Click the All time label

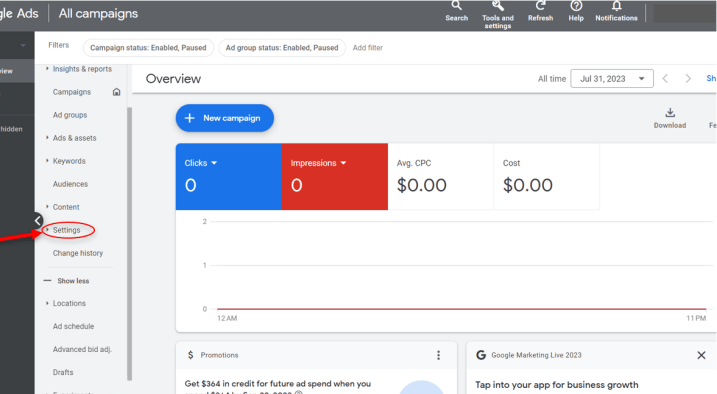551,79
